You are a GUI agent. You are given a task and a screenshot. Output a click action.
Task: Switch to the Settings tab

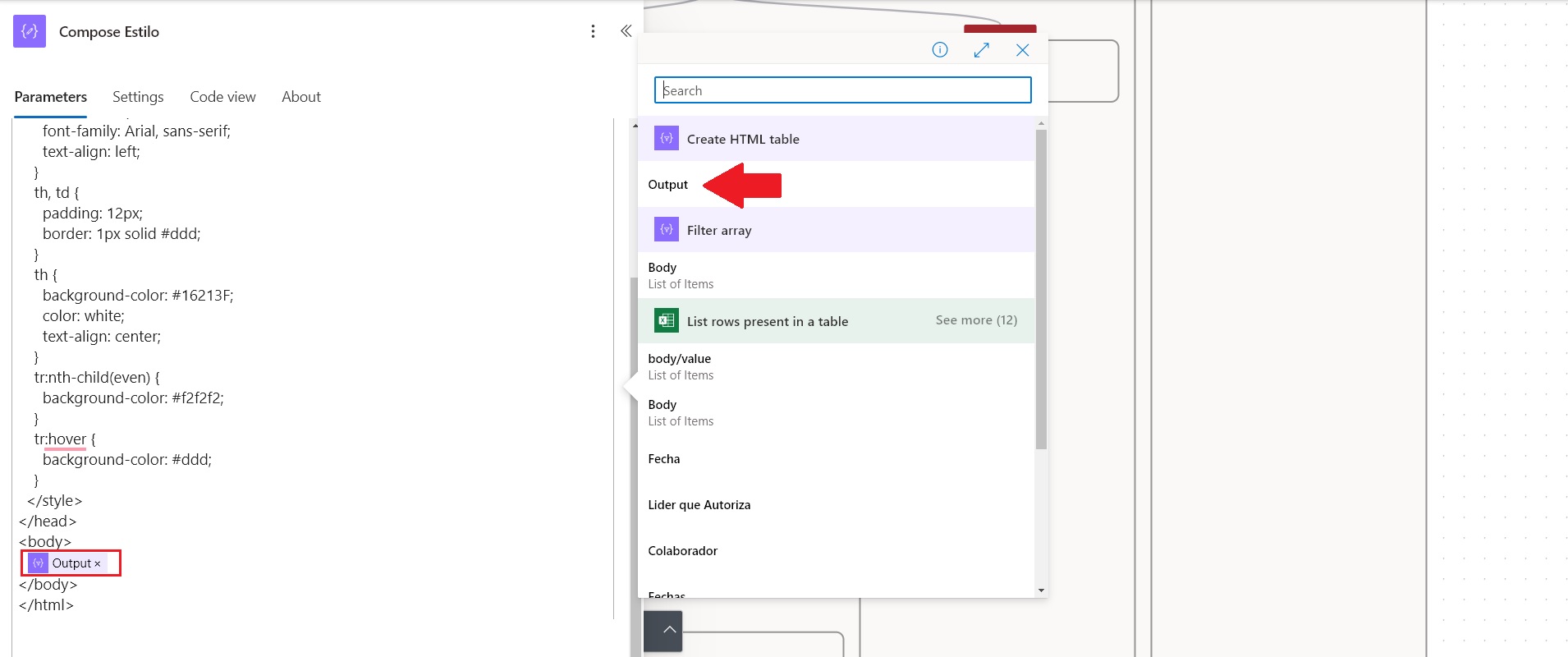[x=138, y=97]
